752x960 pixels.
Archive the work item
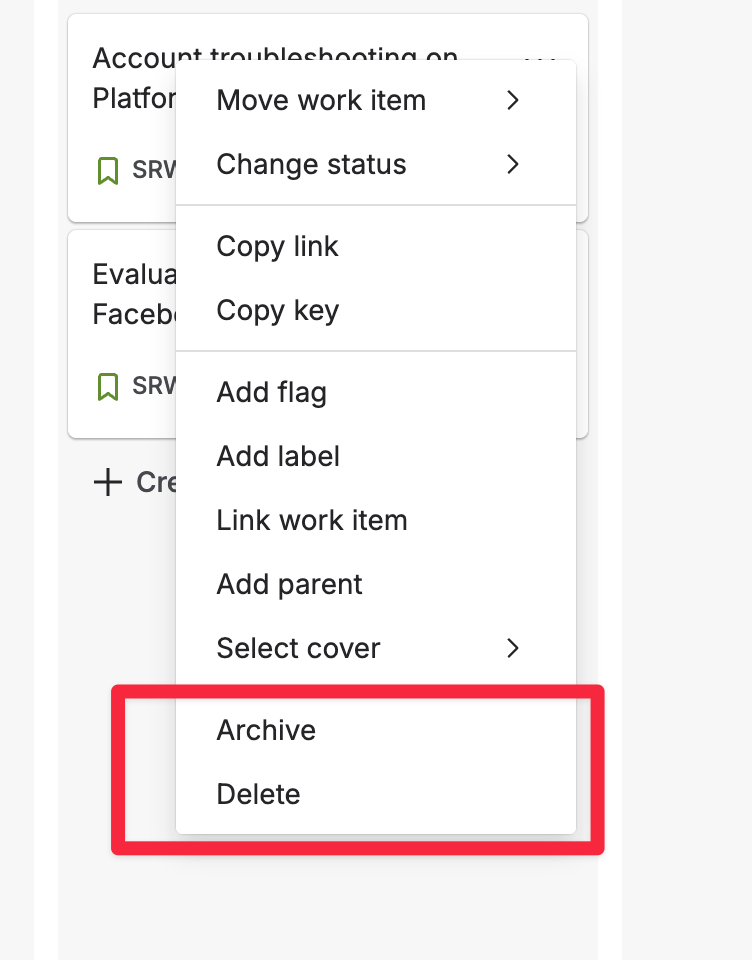(x=375, y=730)
